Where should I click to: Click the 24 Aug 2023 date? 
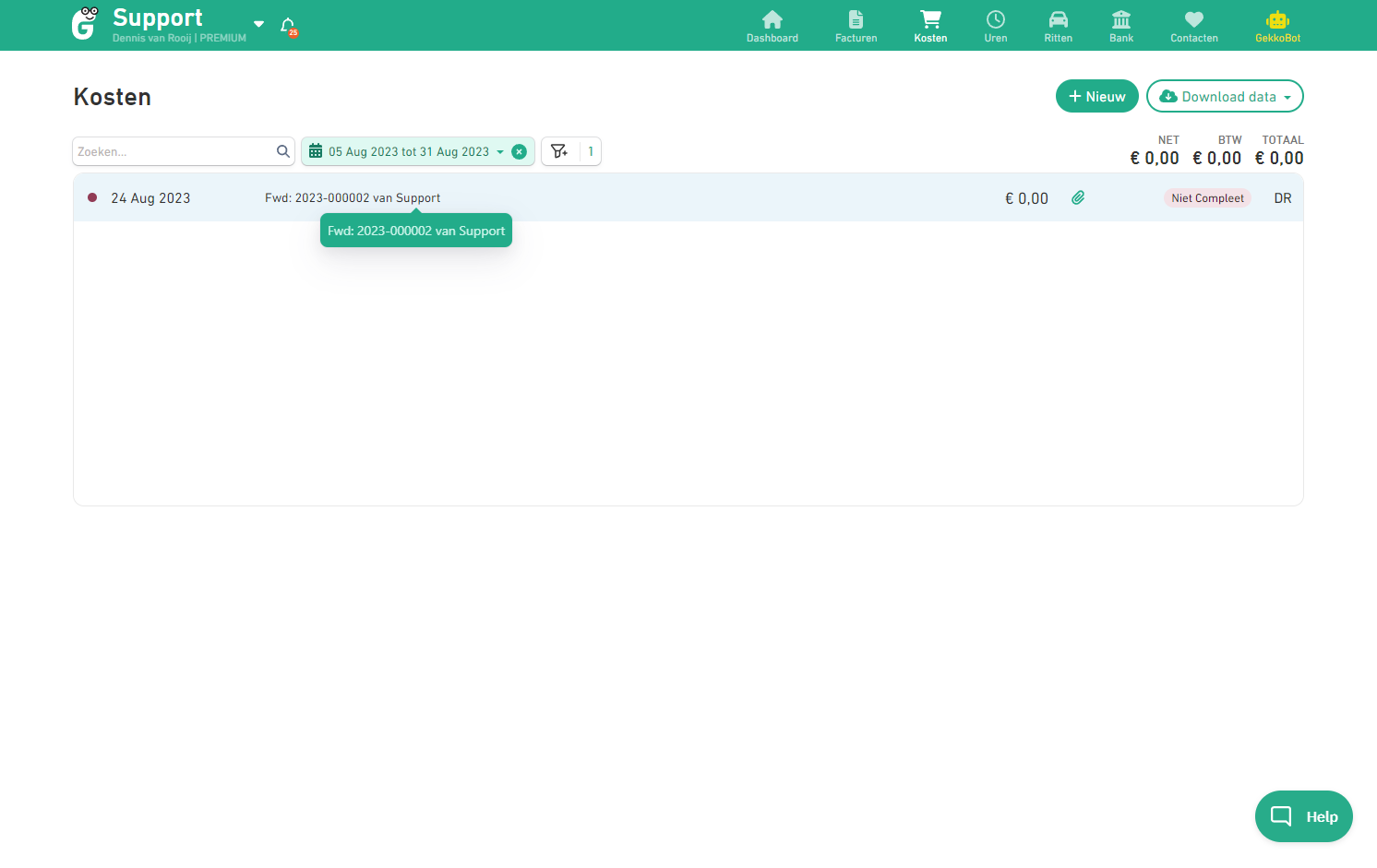point(150,198)
